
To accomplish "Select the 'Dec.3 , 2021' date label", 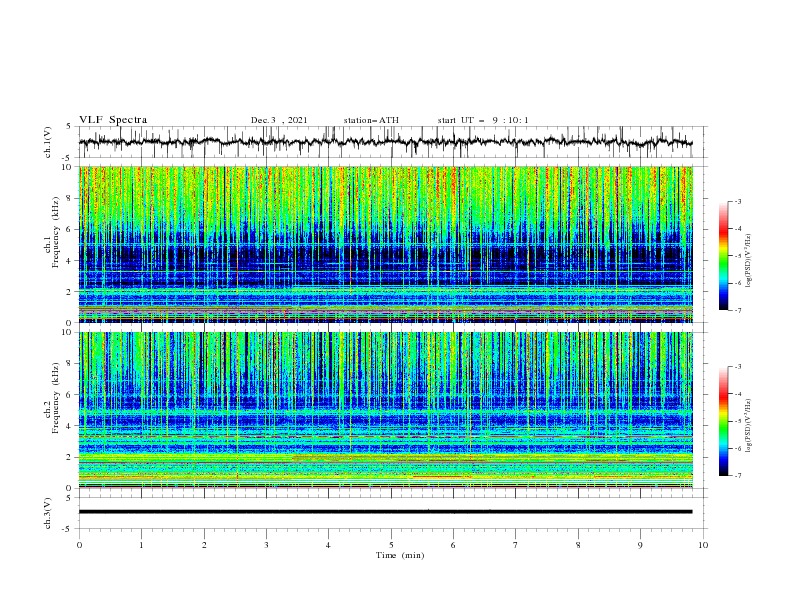I will [x=279, y=120].
